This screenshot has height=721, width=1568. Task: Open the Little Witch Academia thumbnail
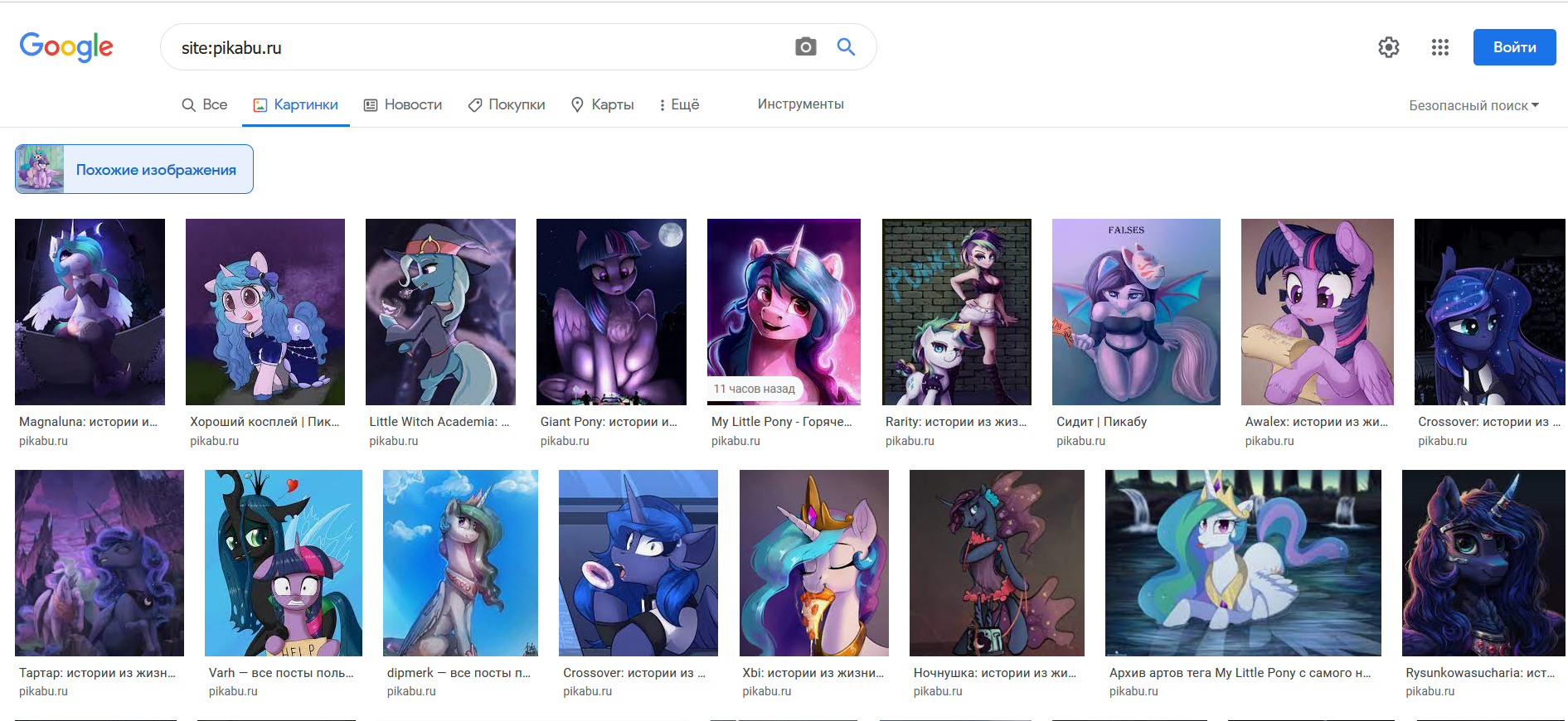click(440, 312)
